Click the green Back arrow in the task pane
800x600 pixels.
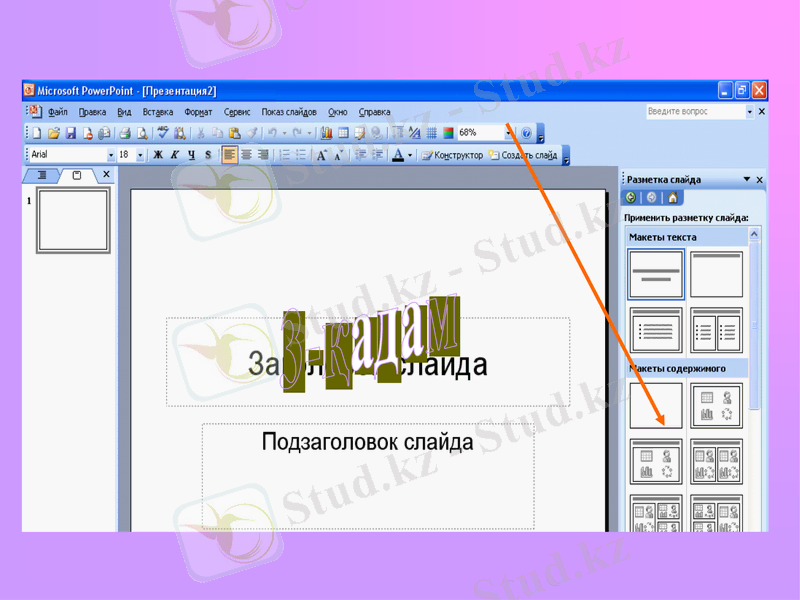click(631, 198)
